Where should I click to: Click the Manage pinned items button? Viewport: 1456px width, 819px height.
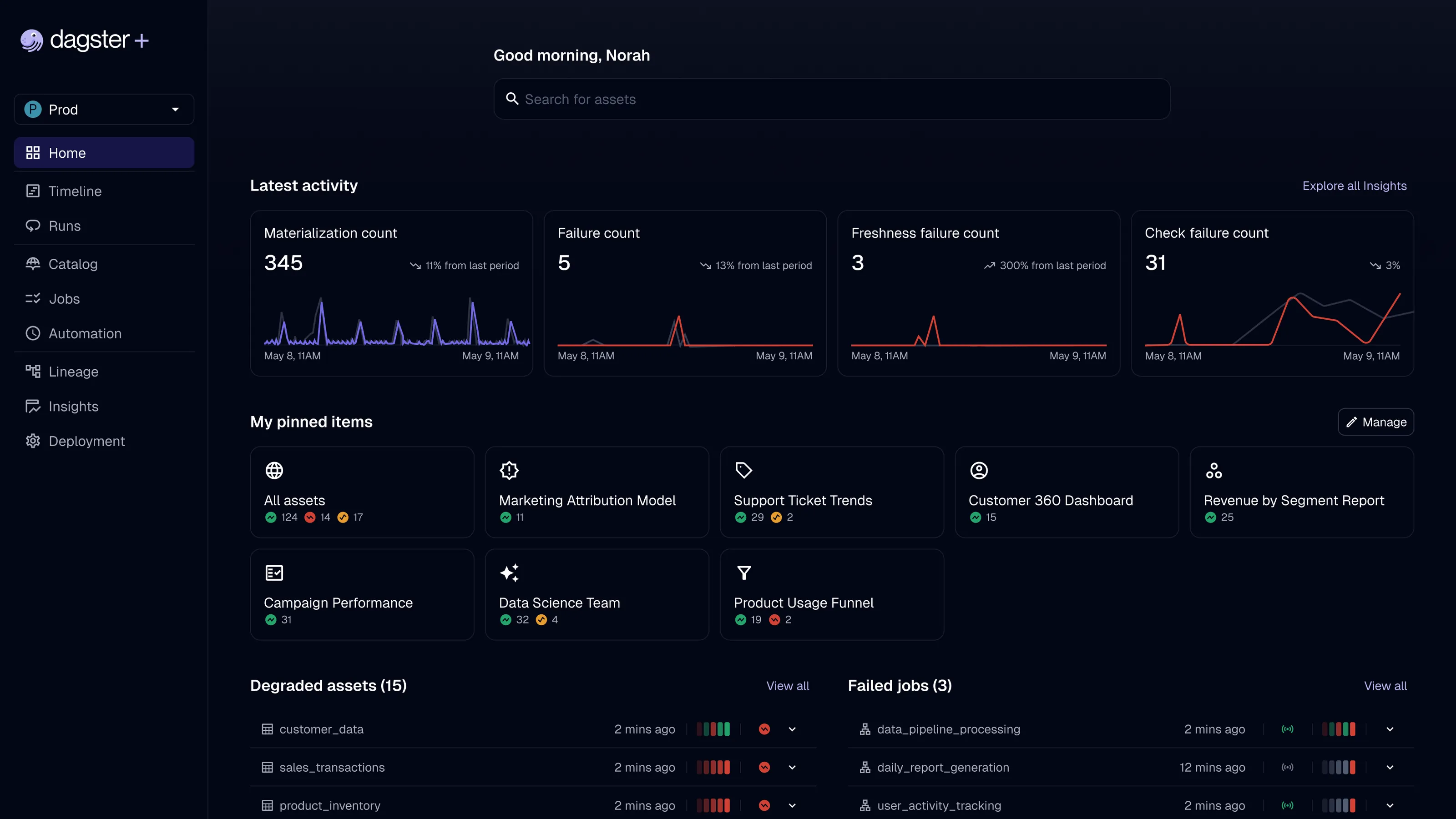tap(1376, 422)
